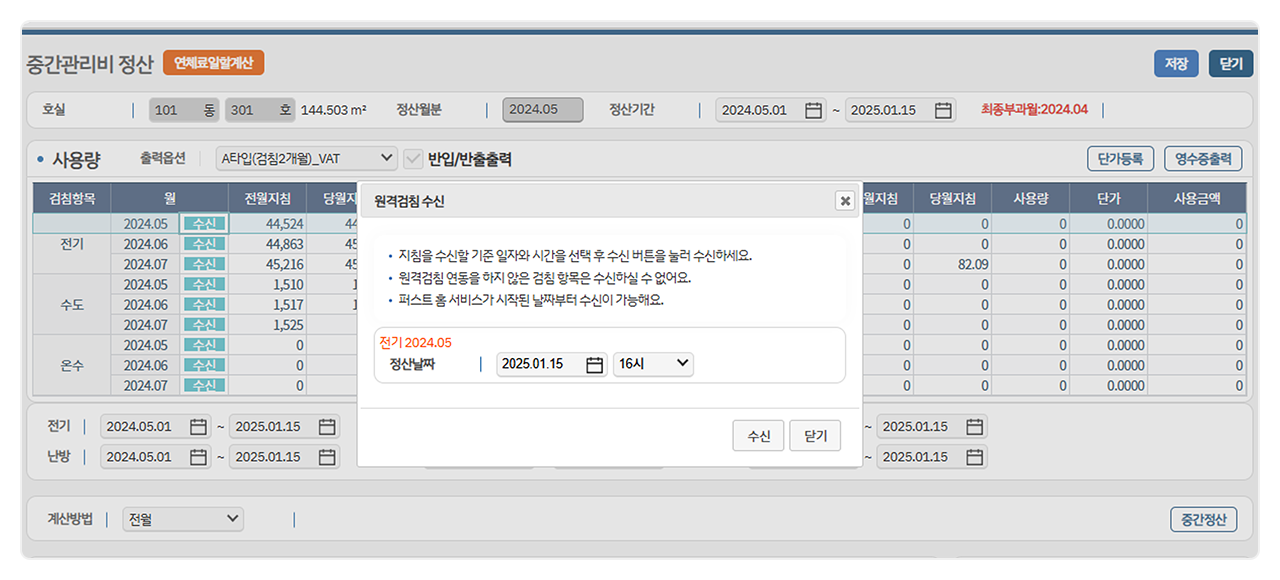The image size is (1280, 580).
Task: Click the 정산월분 field showing 2024.05
Action: 542,111
